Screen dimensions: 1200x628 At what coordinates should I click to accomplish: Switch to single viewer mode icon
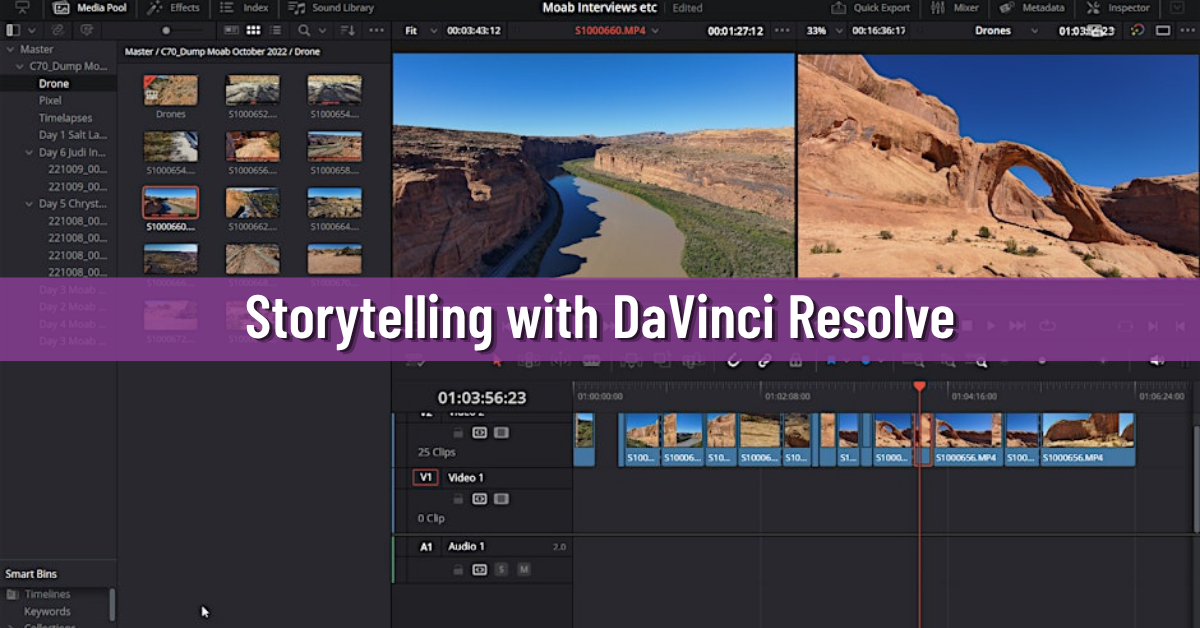click(x=1162, y=30)
